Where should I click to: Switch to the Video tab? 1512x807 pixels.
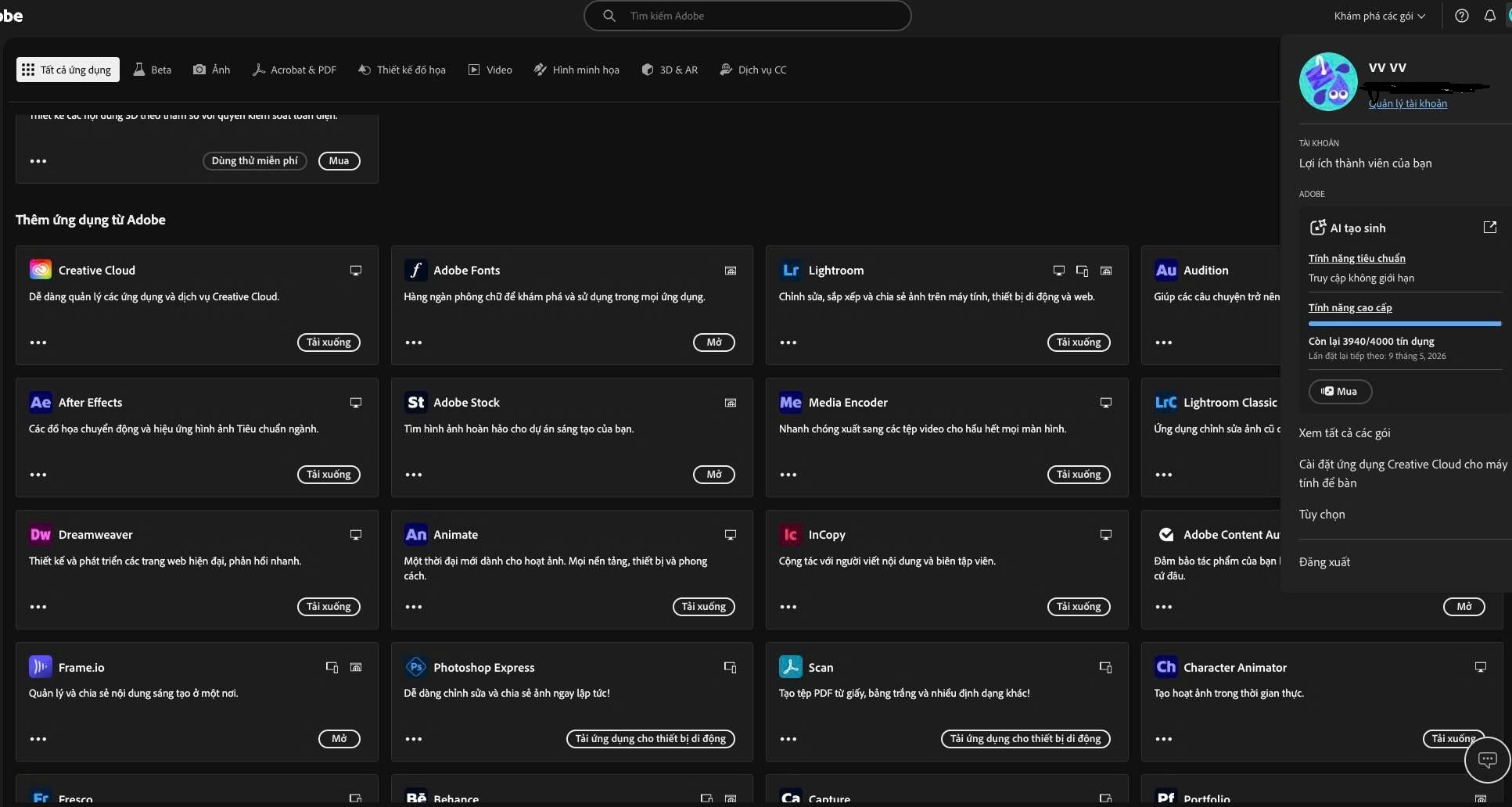point(490,70)
